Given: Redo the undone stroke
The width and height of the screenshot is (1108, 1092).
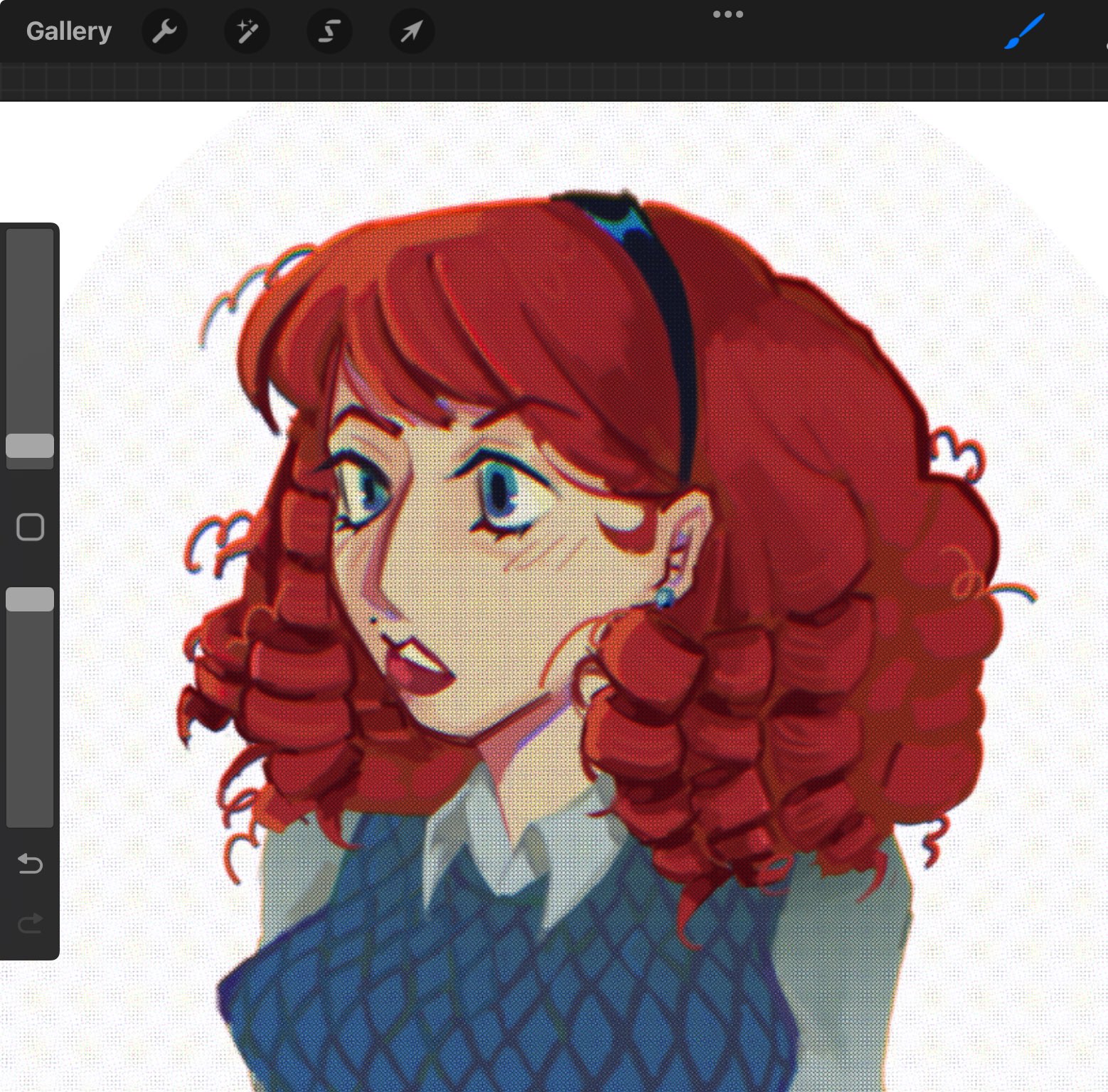Looking at the screenshot, I should tap(30, 923).
